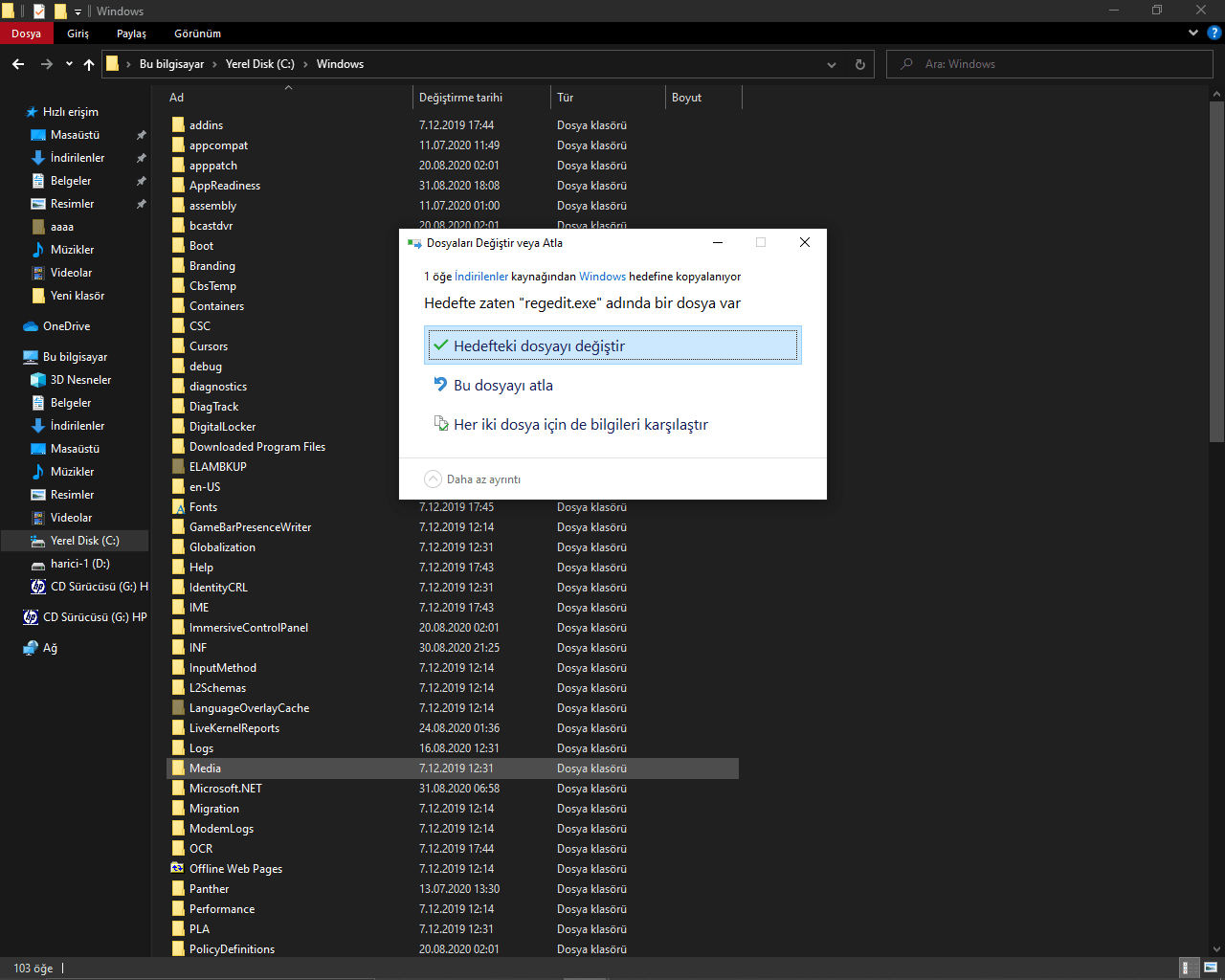The height and width of the screenshot is (980, 1225).
Task: Open the chevron before Bu bilgisayar in the address bar
Action: [x=129, y=64]
